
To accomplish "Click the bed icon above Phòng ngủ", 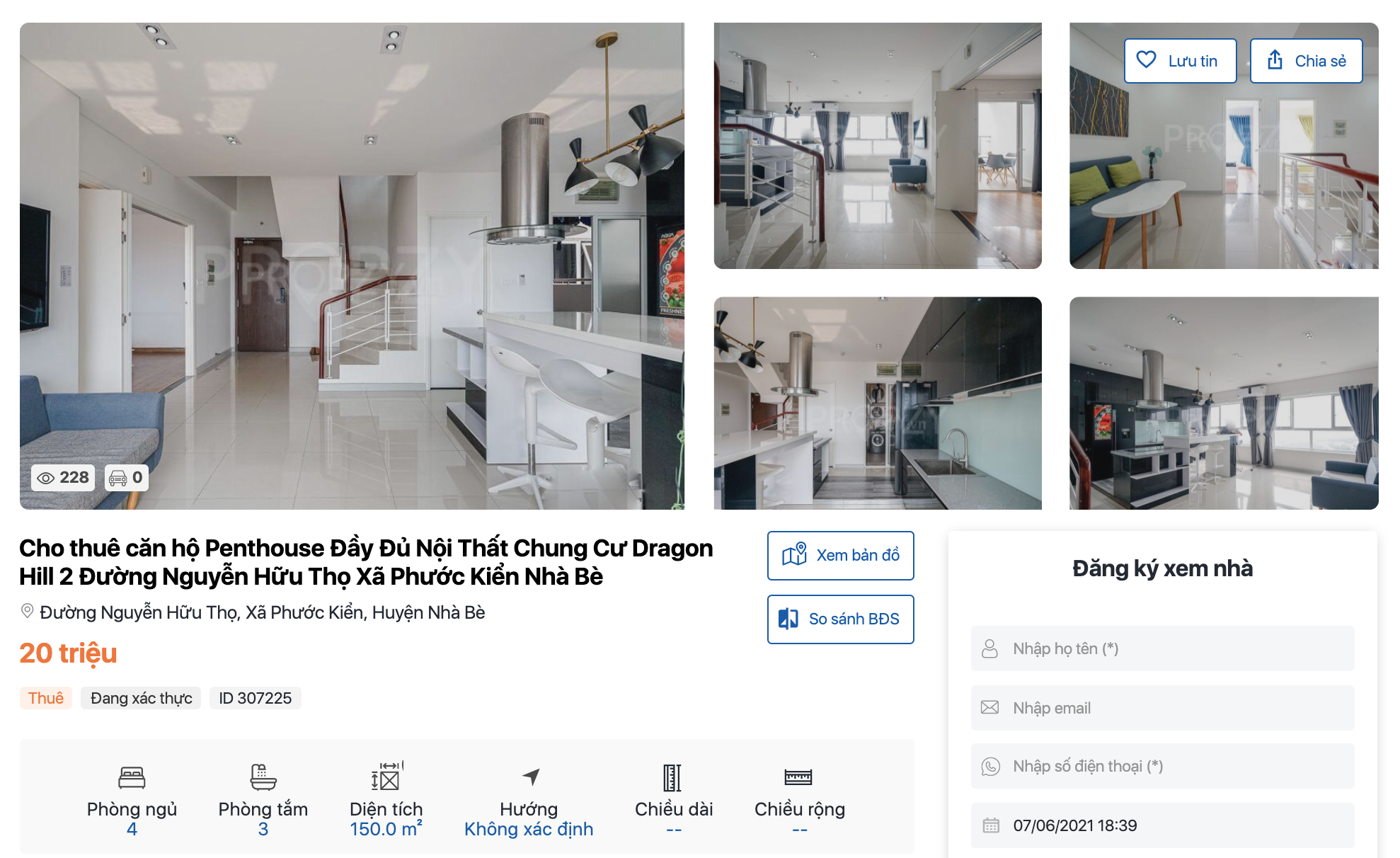I will (x=132, y=777).
